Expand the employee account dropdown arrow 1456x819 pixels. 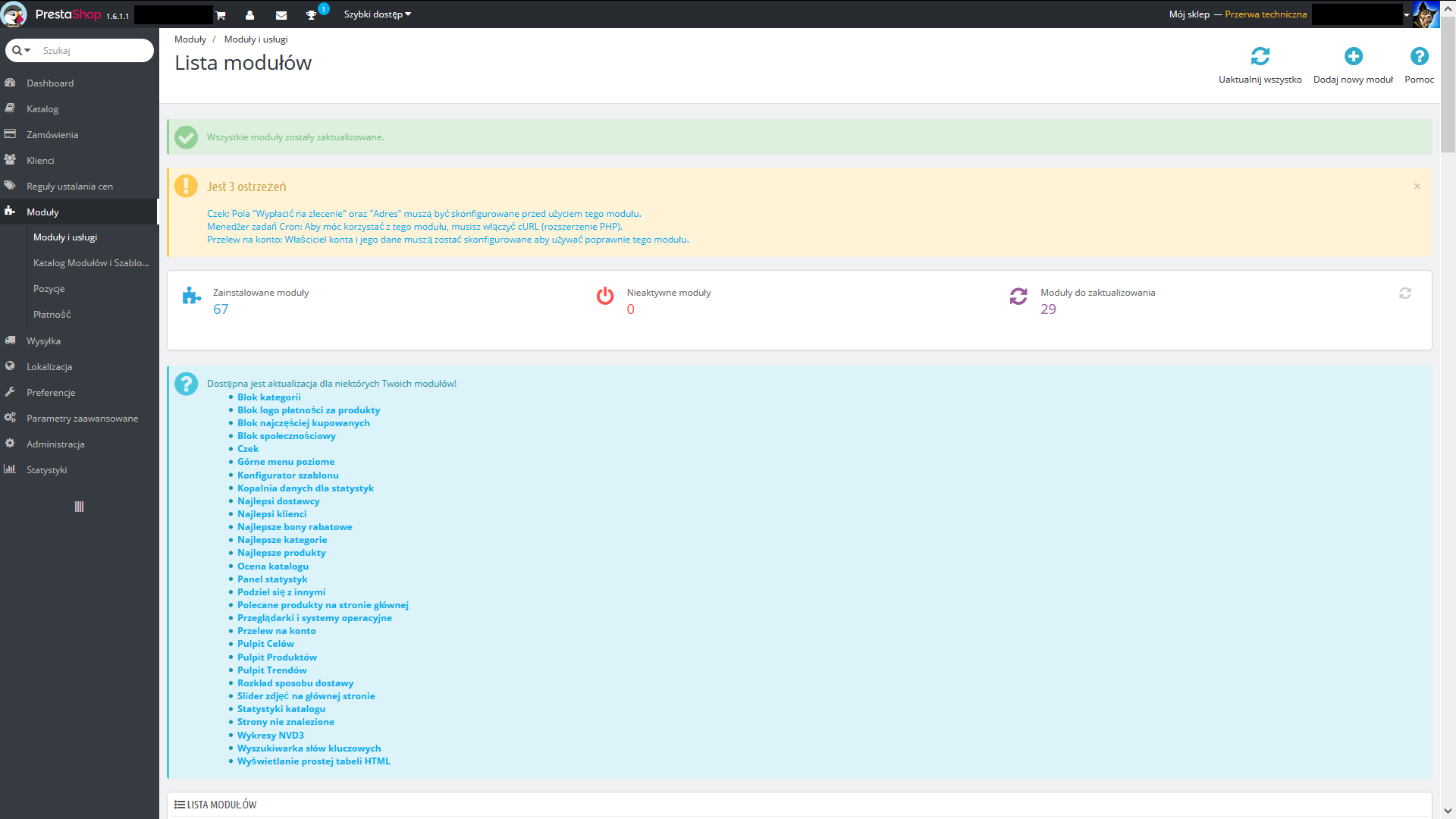click(x=1406, y=14)
